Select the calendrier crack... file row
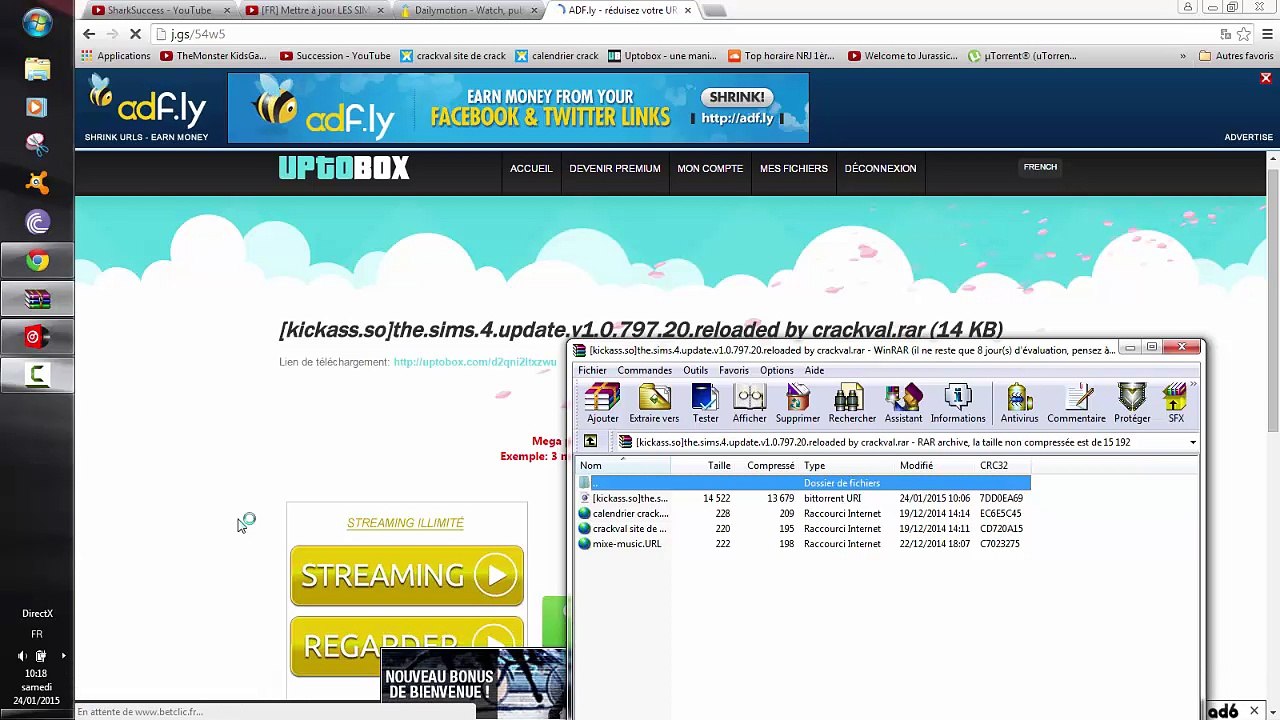Viewport: 1280px width, 720px height. tap(803, 513)
